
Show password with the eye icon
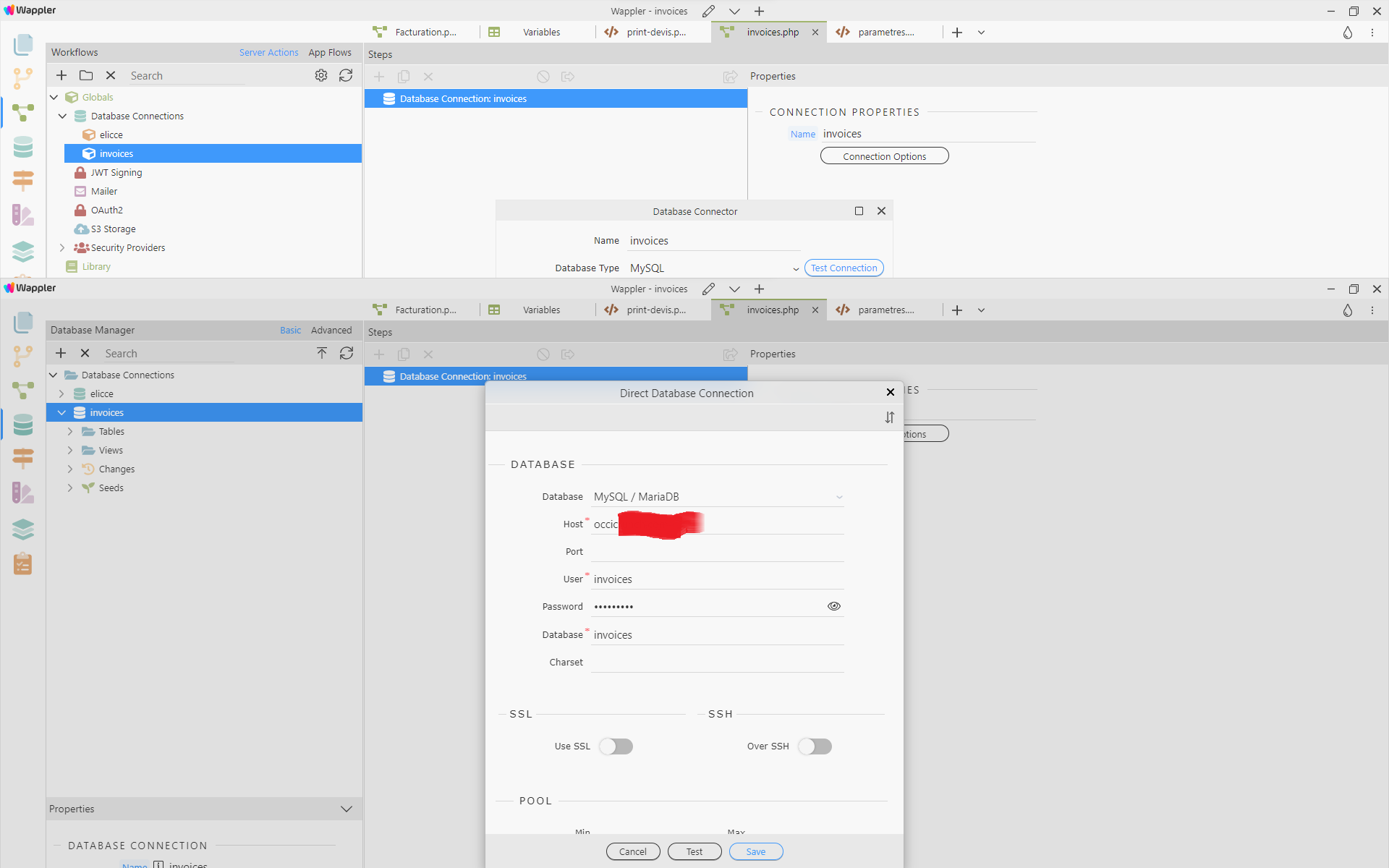833,606
